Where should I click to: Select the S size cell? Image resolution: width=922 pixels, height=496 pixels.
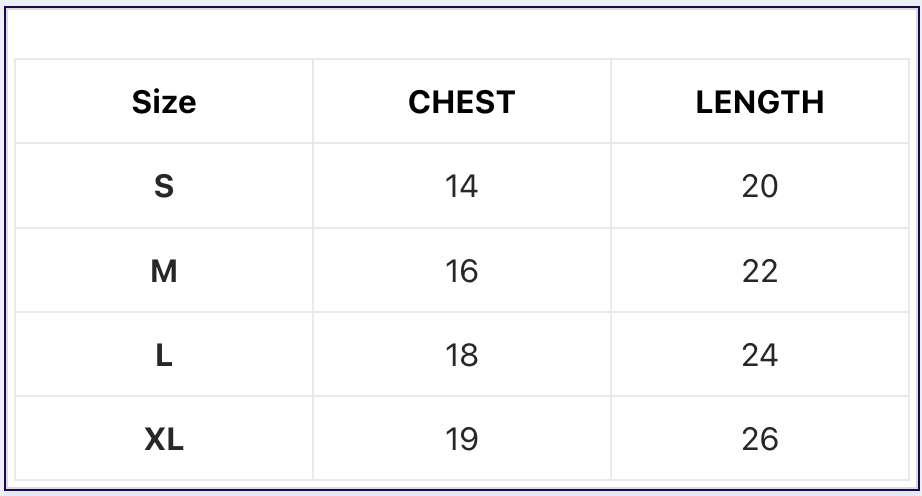pyautogui.click(x=164, y=186)
